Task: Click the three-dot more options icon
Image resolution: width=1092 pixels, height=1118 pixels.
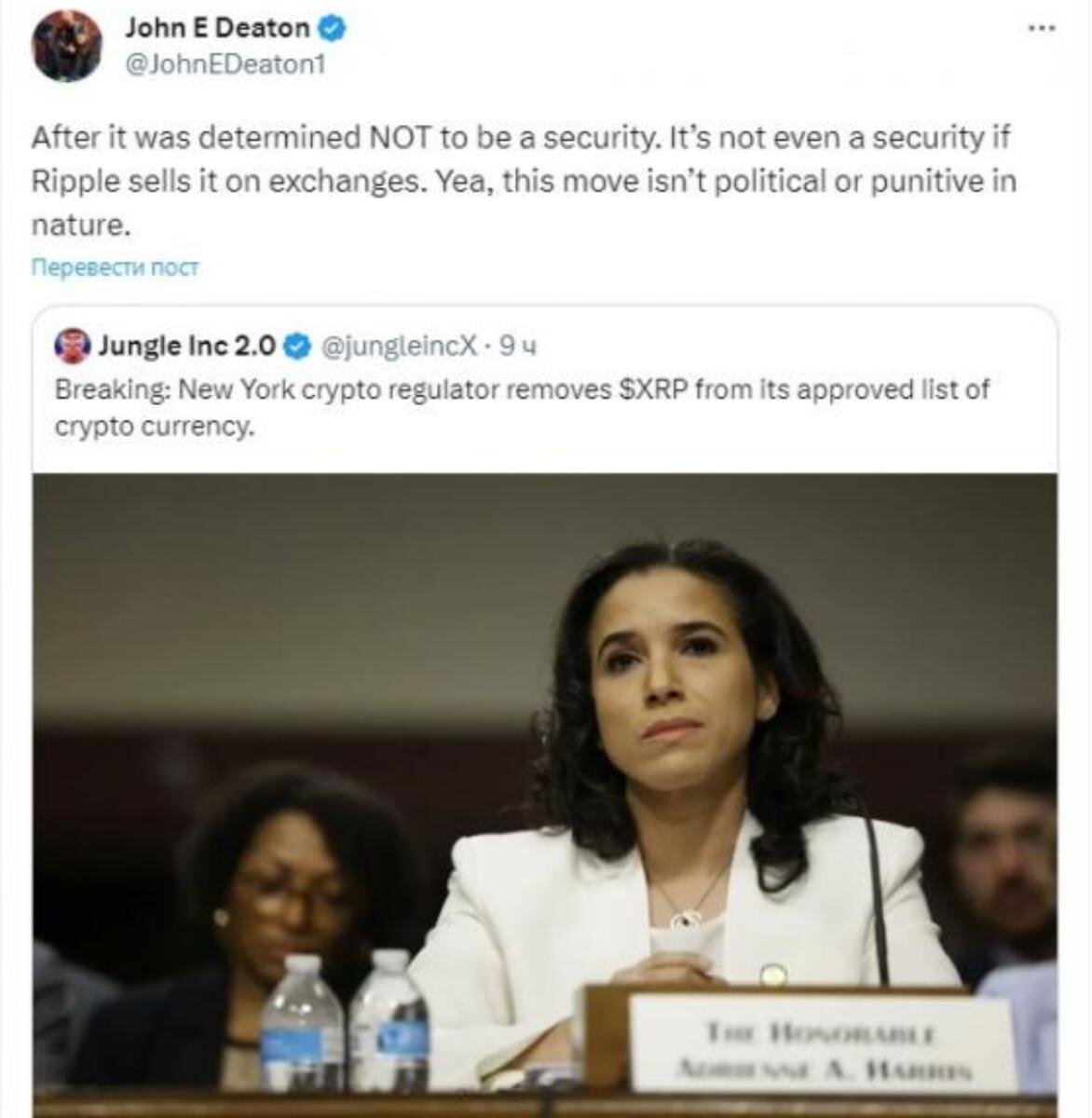Action: tap(1042, 28)
